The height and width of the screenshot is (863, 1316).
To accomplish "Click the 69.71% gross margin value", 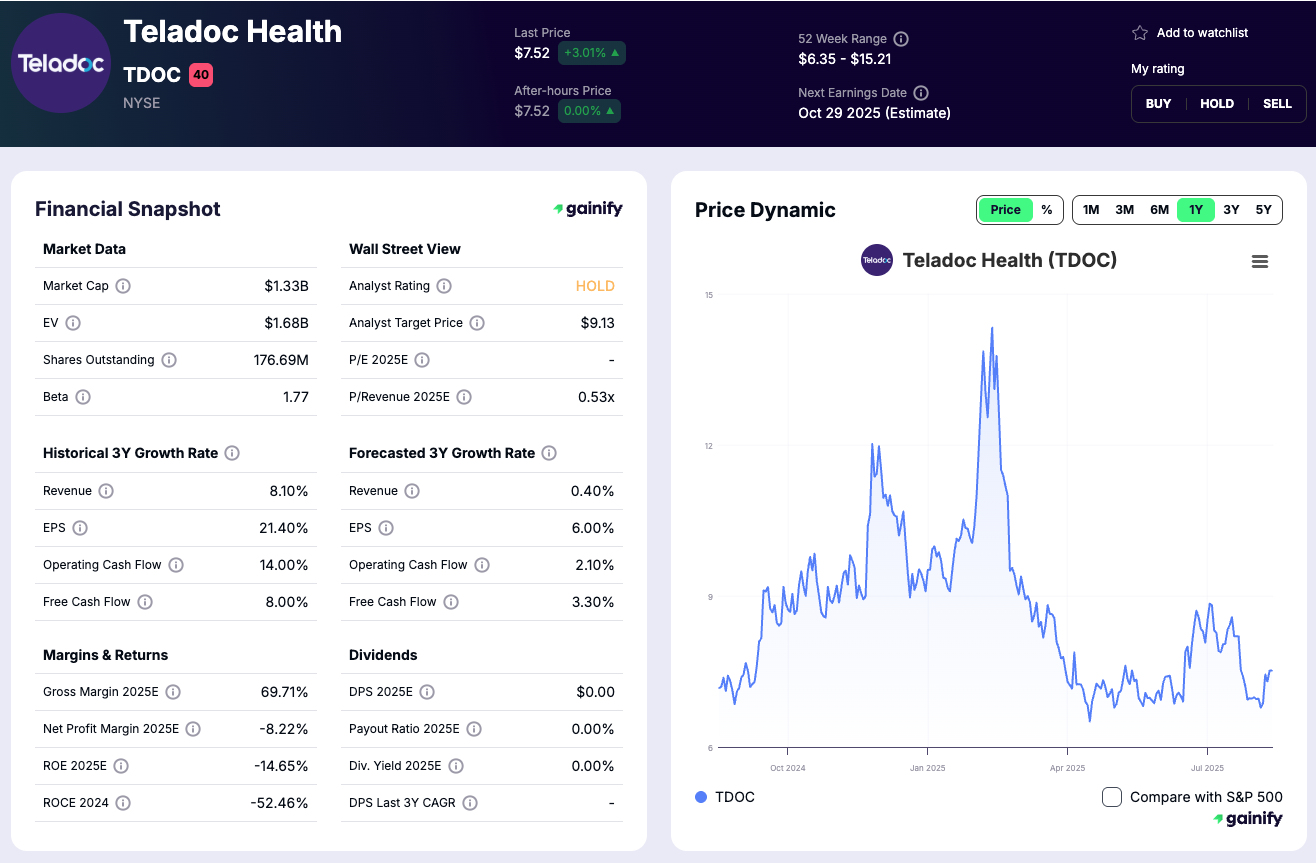I will 285,692.
